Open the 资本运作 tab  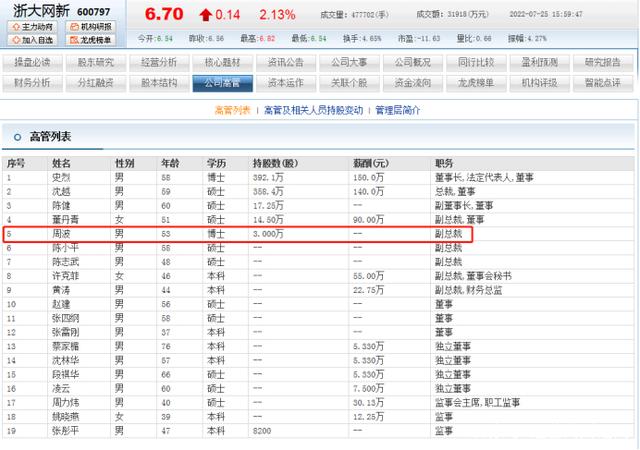point(286,83)
